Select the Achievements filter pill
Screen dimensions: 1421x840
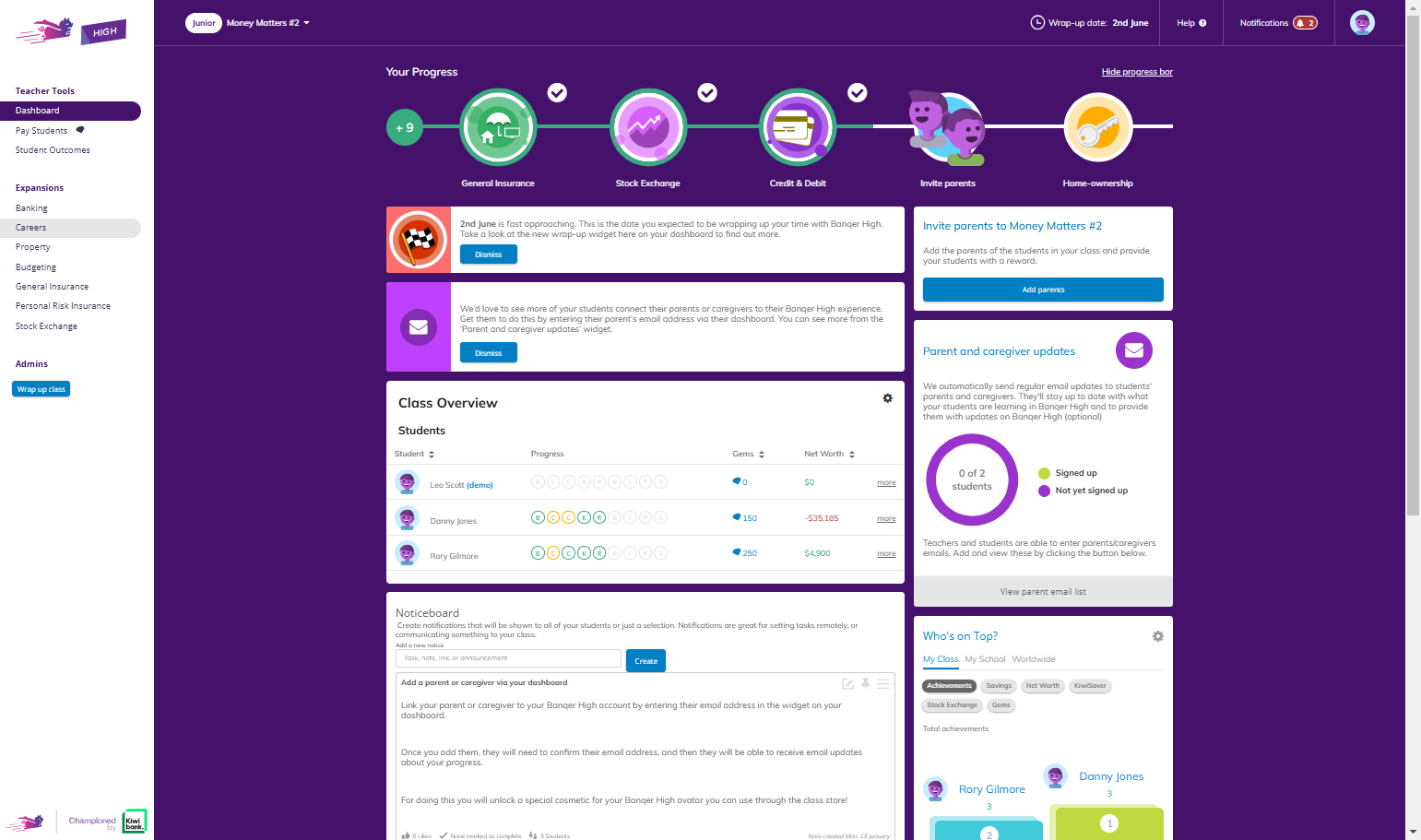[949, 686]
